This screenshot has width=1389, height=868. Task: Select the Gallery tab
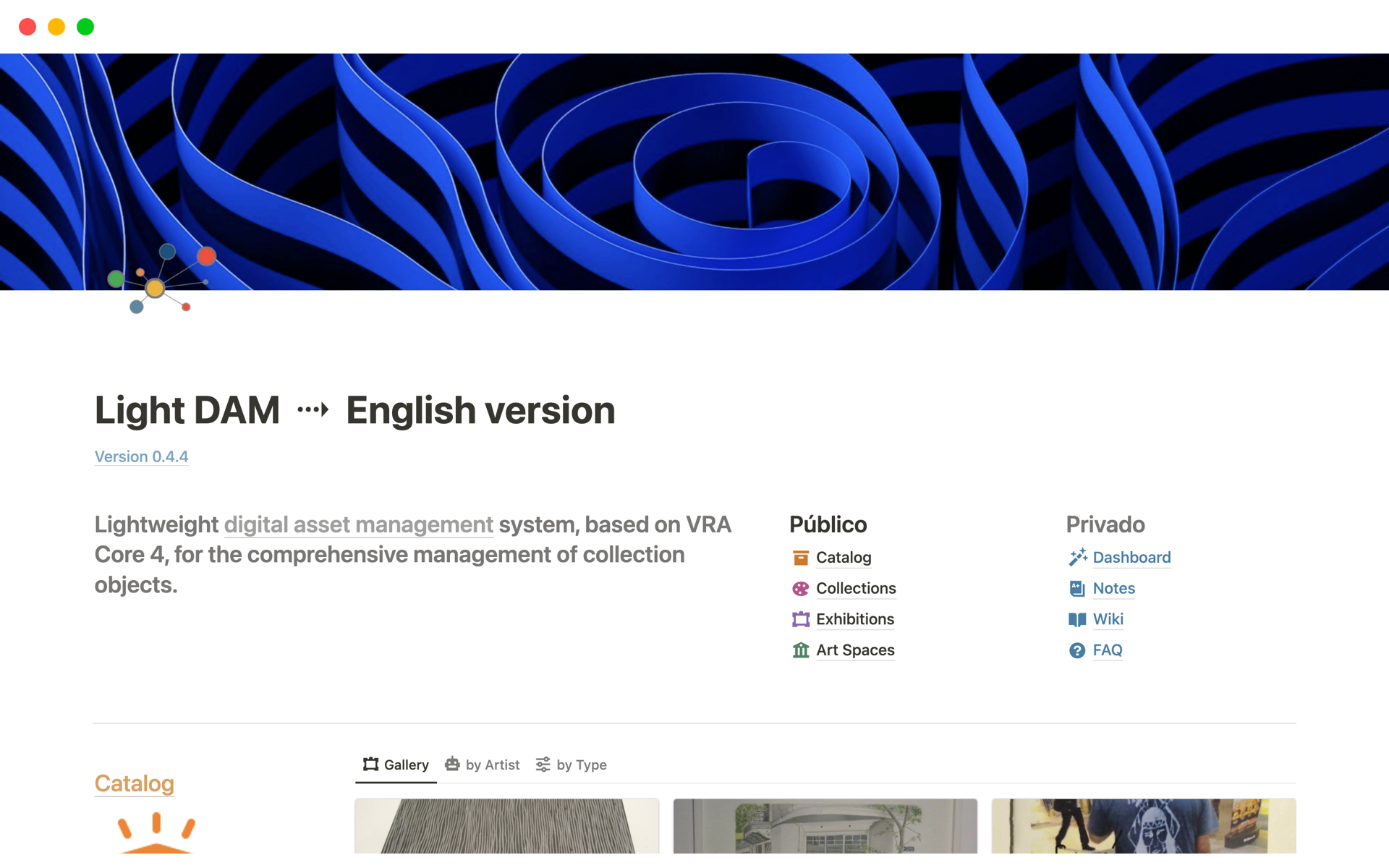(x=406, y=765)
